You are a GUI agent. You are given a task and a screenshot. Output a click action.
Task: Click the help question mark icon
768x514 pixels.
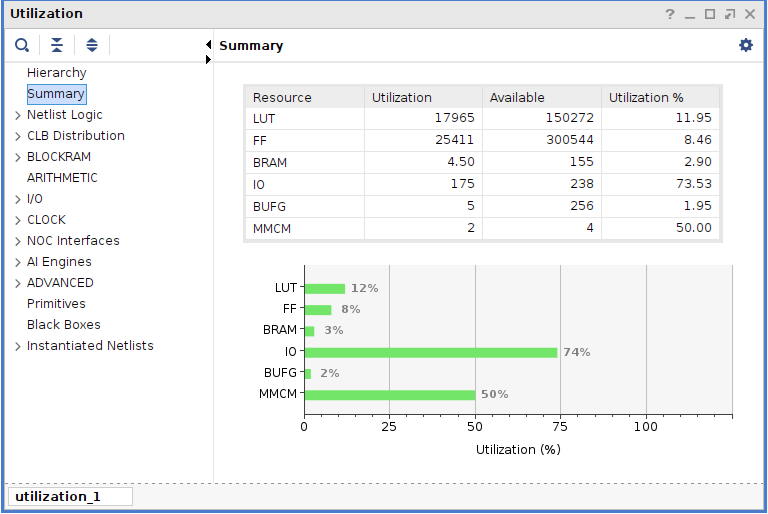(x=670, y=14)
